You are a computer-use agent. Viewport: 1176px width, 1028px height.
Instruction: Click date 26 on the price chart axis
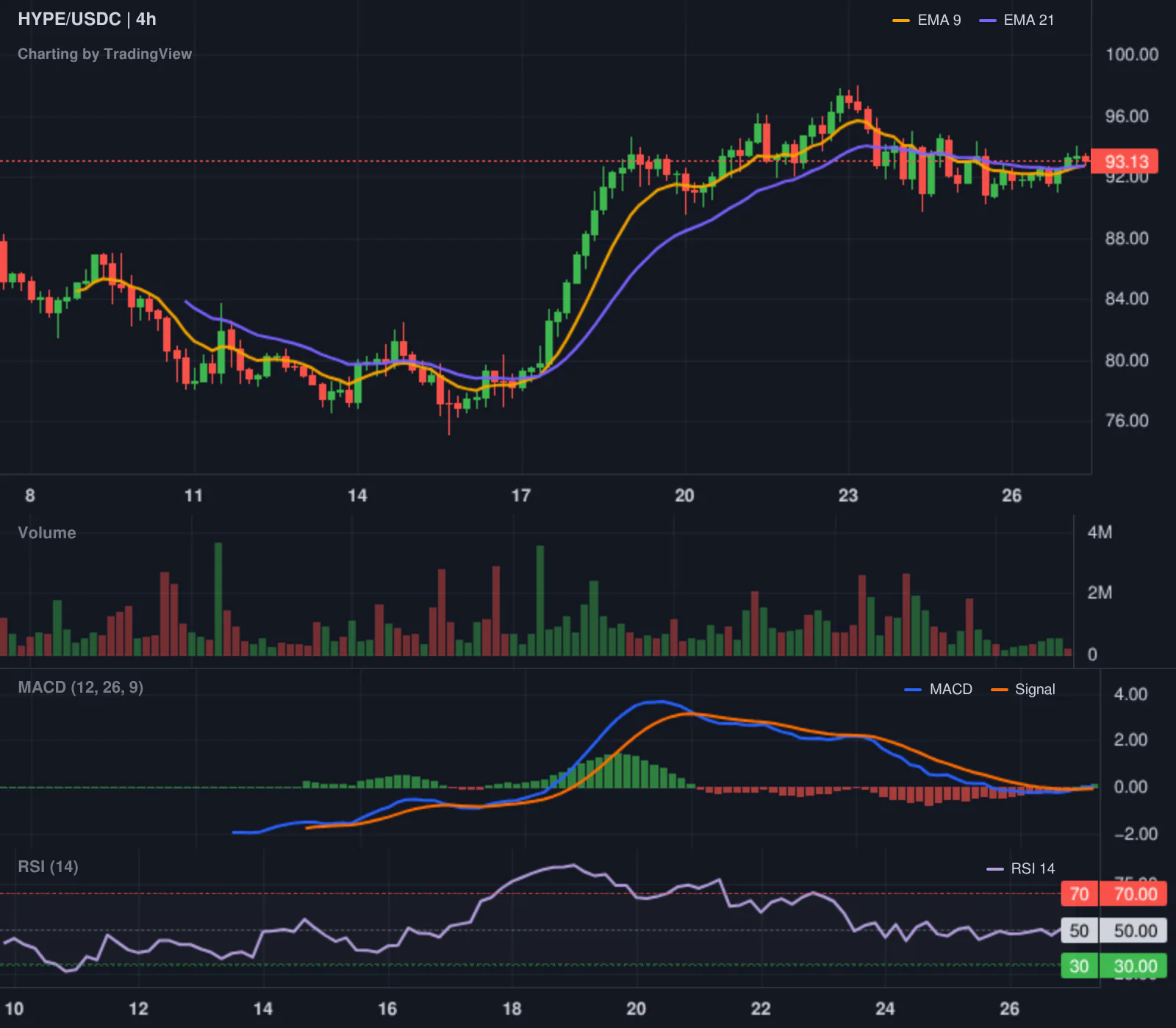[x=1011, y=496]
